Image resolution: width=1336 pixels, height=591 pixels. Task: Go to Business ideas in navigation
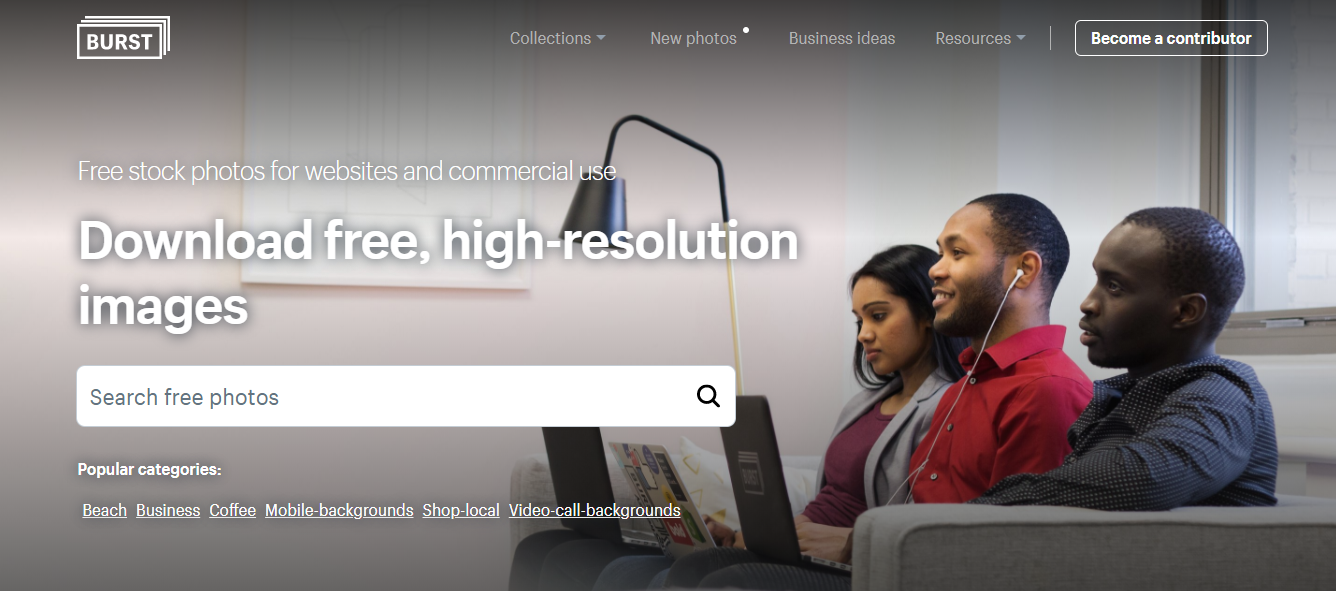click(842, 38)
